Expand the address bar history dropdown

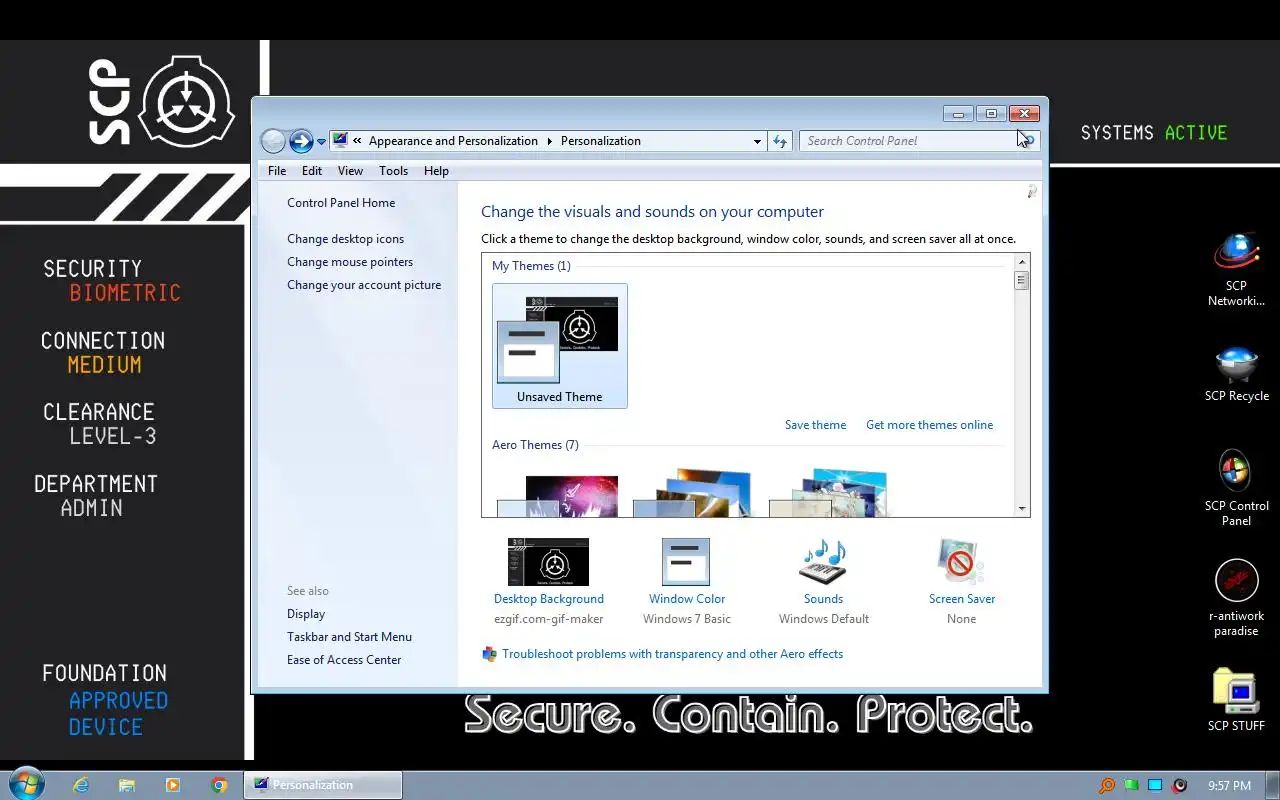(757, 141)
